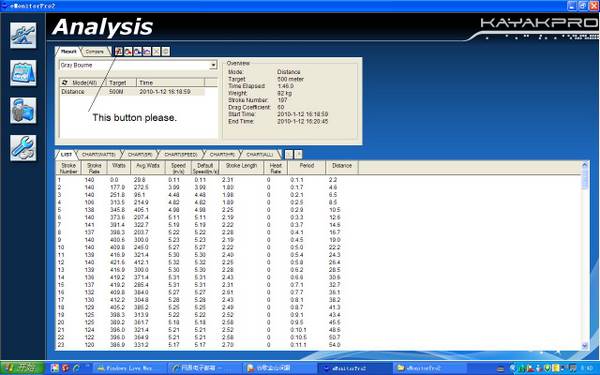Screen dimensions: 600x375
Task: Click the list scrollbar down arrow
Action: click(x=585, y=346)
